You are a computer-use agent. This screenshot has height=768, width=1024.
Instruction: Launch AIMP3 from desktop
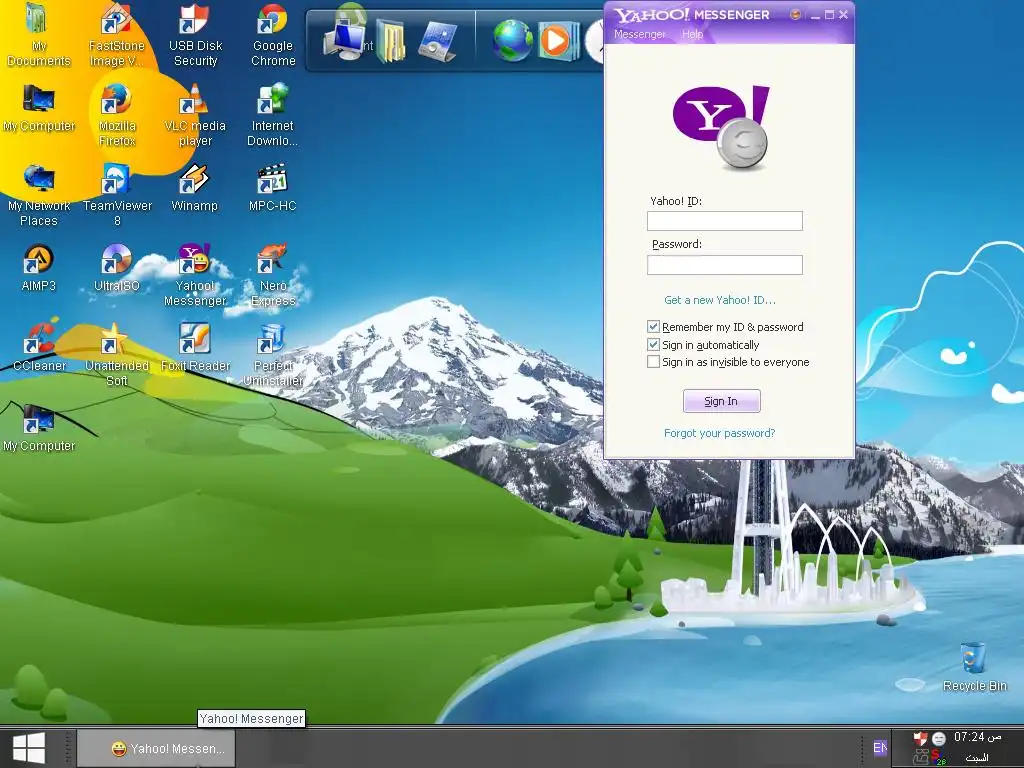click(x=39, y=268)
